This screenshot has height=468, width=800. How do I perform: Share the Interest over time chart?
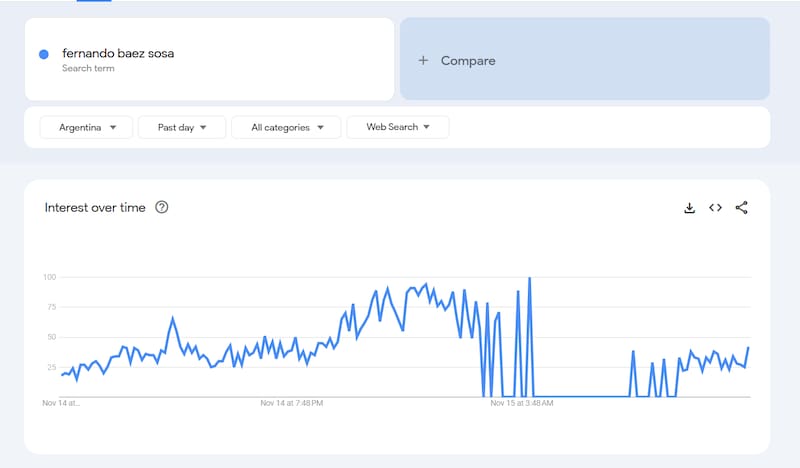(x=741, y=208)
